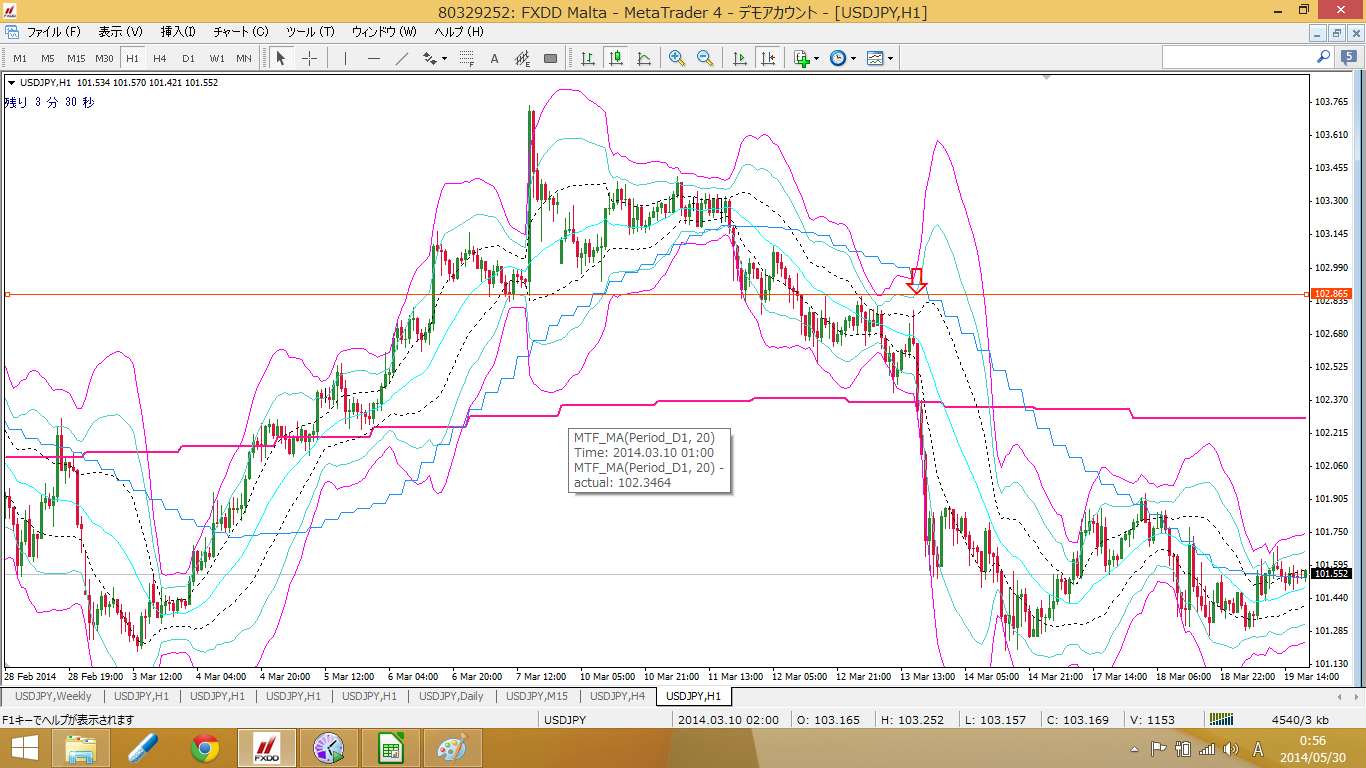Choose the horizontal line tool
Screen dimensions: 1366x768
tap(373, 58)
